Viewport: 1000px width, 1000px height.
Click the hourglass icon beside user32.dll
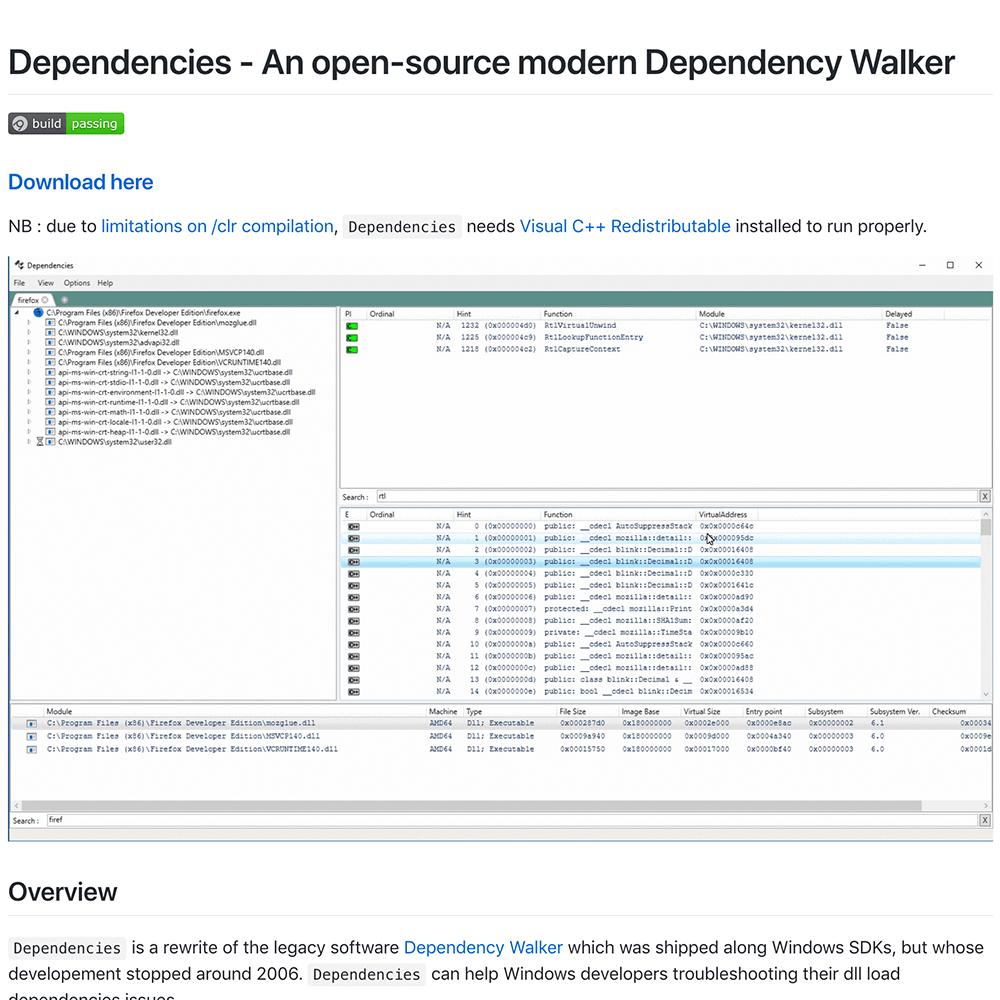coord(40,442)
